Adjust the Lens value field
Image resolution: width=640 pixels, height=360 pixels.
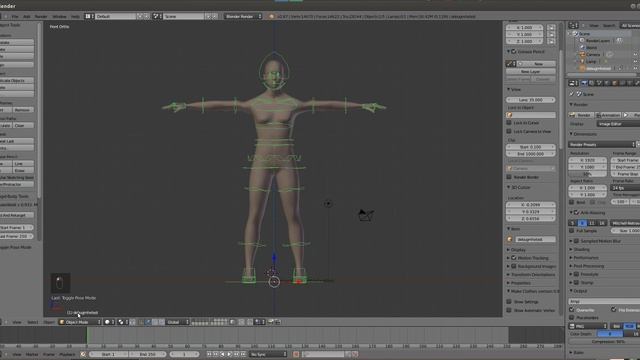[x=531, y=100]
